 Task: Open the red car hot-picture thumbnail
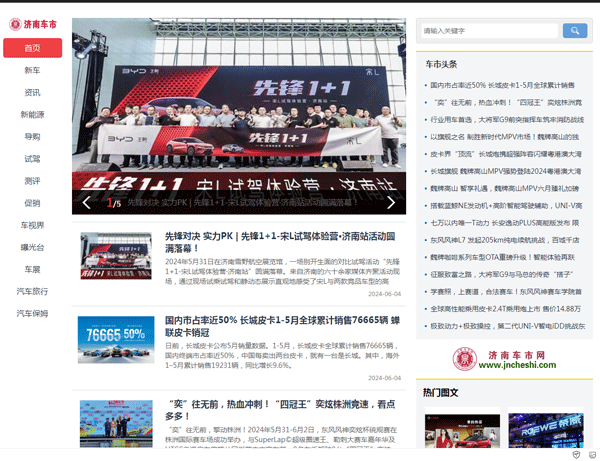pos(462,431)
